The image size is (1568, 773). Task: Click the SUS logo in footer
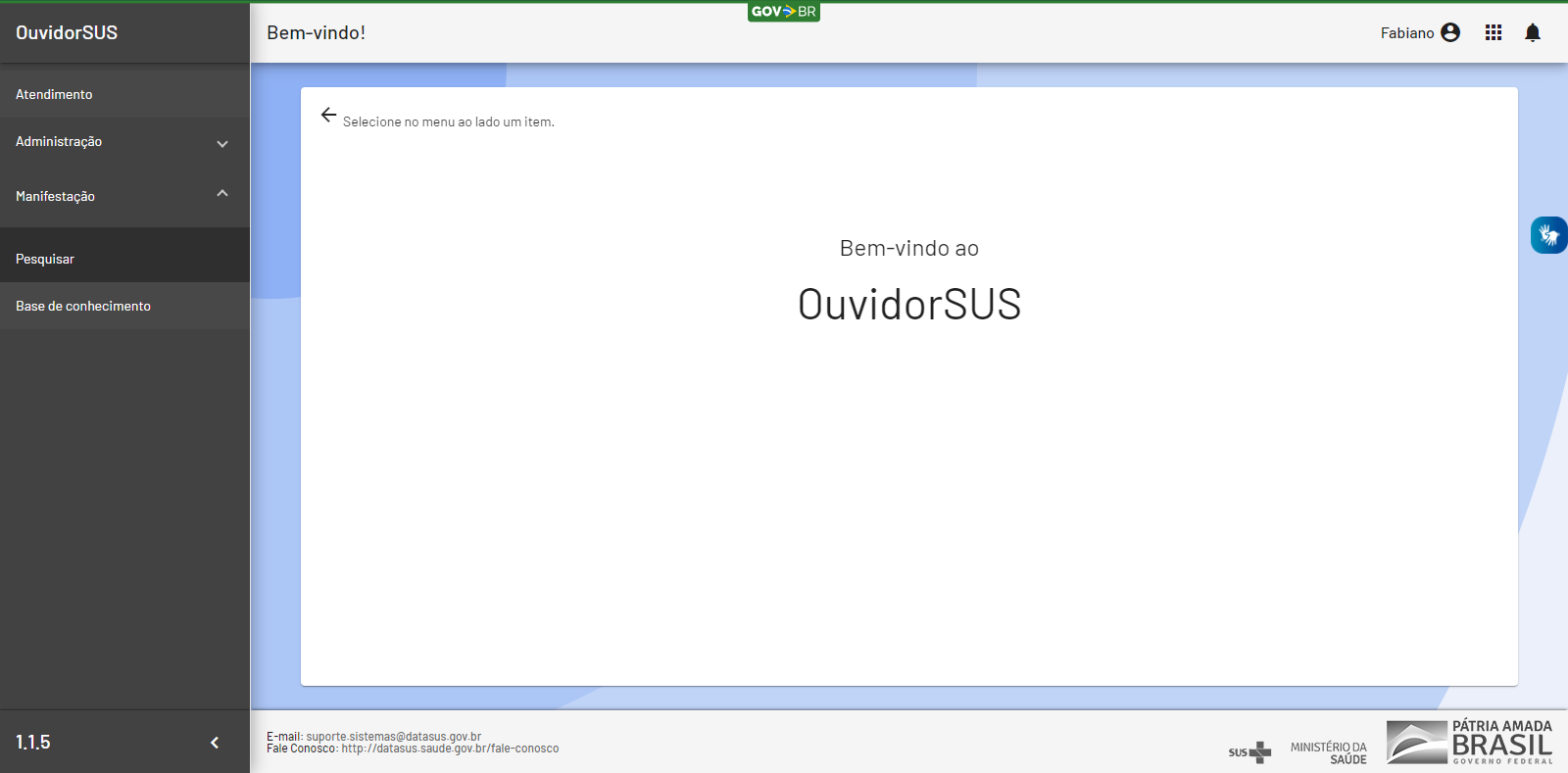point(1249,752)
